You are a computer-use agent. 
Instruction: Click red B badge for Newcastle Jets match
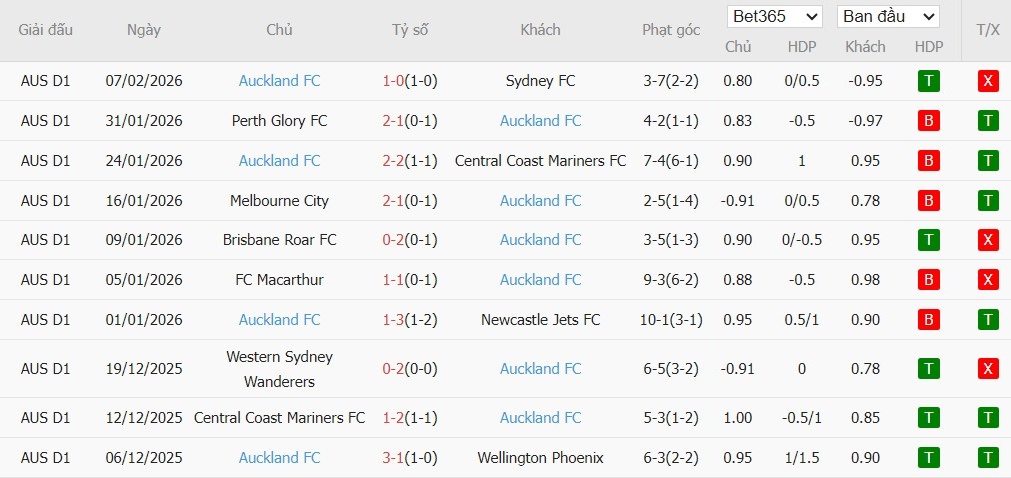(x=928, y=320)
